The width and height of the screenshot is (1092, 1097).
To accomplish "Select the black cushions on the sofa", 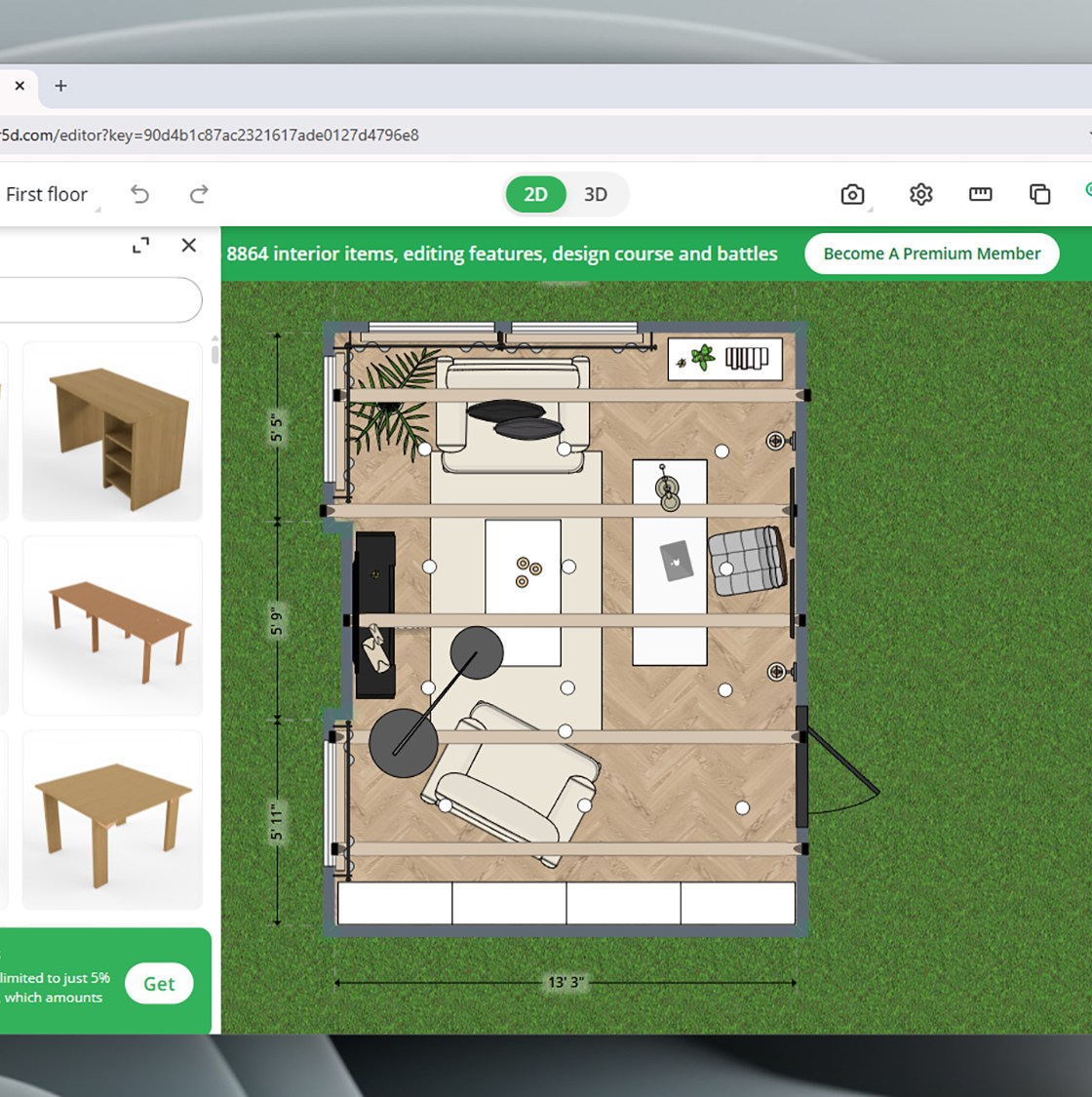I will (515, 417).
